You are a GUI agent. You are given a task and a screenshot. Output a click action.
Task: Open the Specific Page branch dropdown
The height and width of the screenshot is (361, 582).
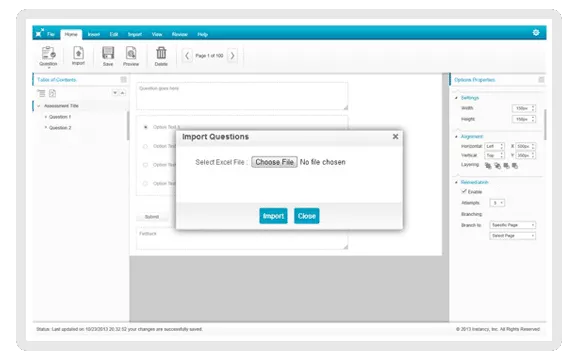point(513,225)
